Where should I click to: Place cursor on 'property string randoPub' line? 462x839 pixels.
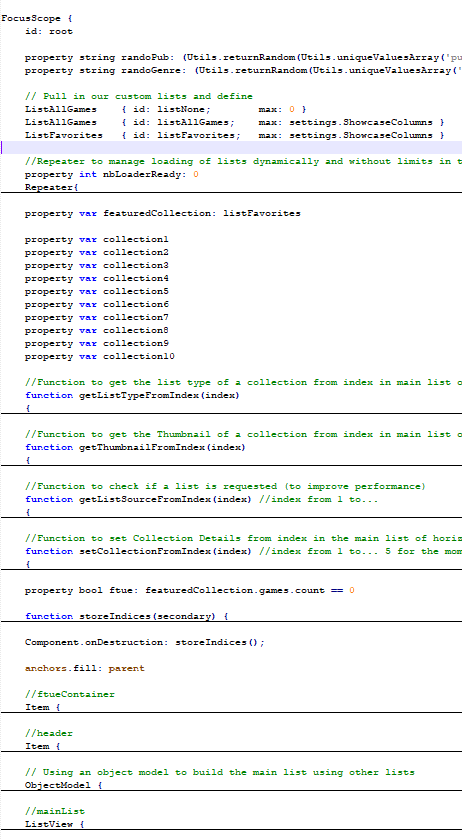243,58
